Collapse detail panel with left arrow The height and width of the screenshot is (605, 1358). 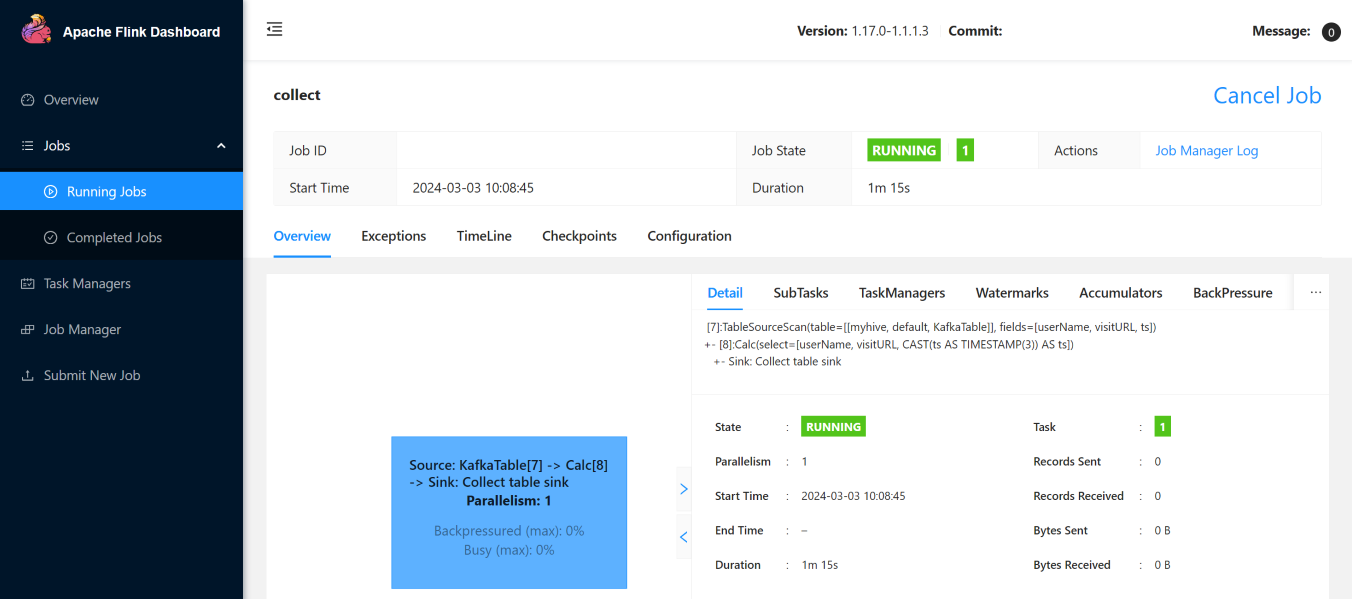coord(684,537)
